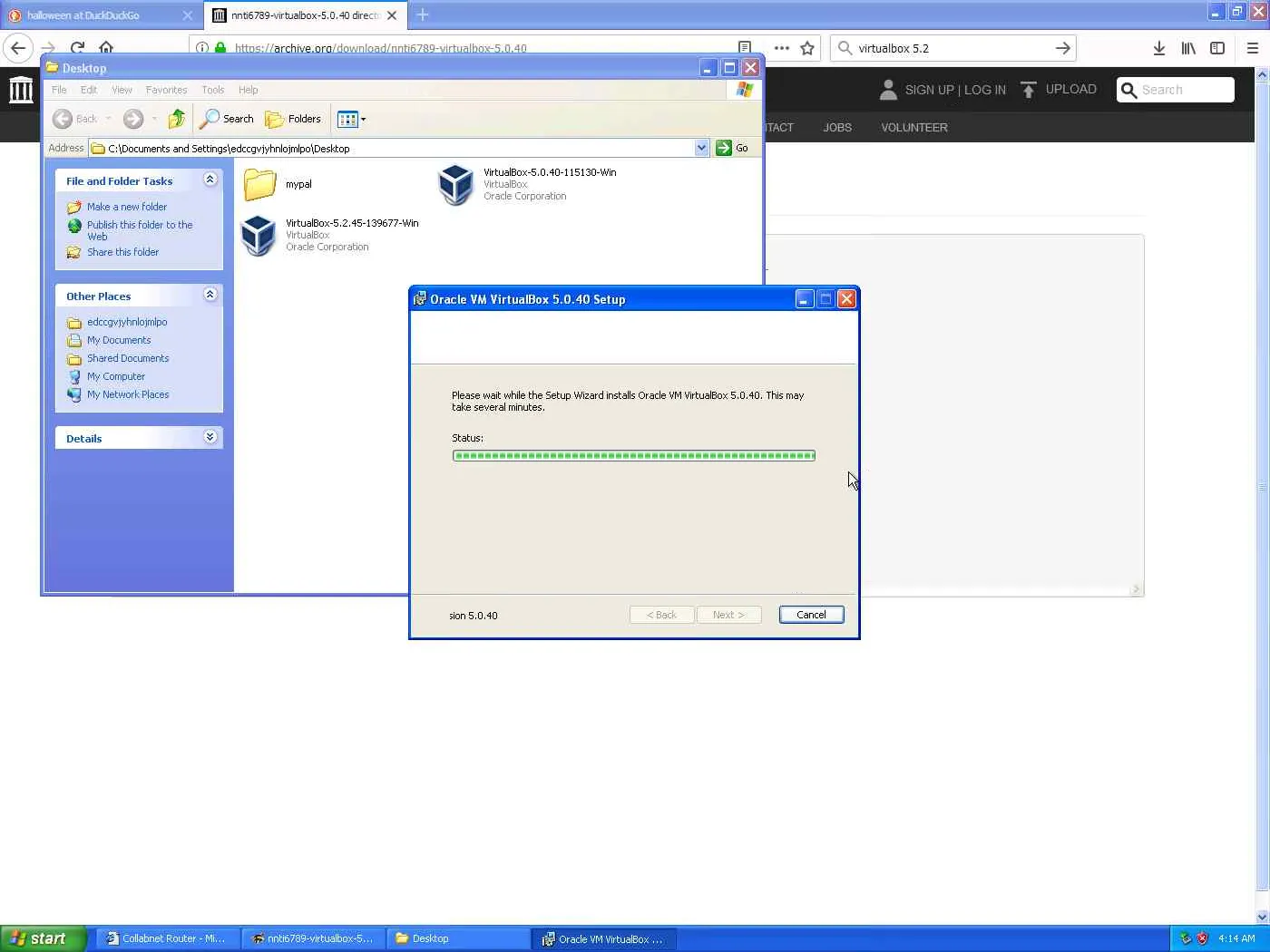This screenshot has width=1270, height=952.
Task: Open the Firefox library icon
Action: click(1188, 48)
